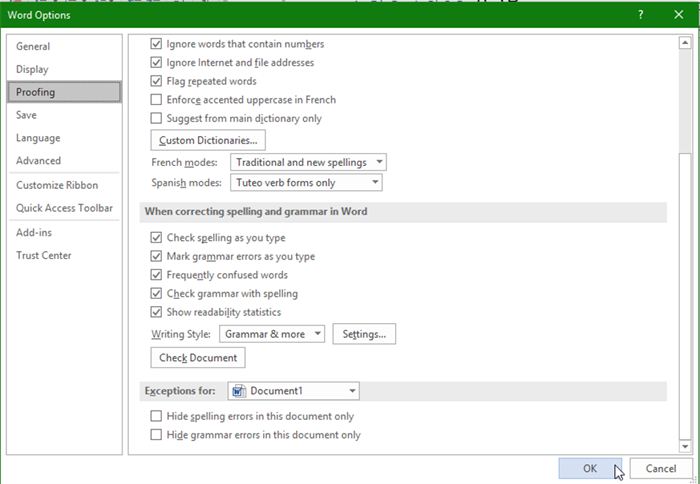
Task: Confirm changes with OK button
Action: coord(590,468)
